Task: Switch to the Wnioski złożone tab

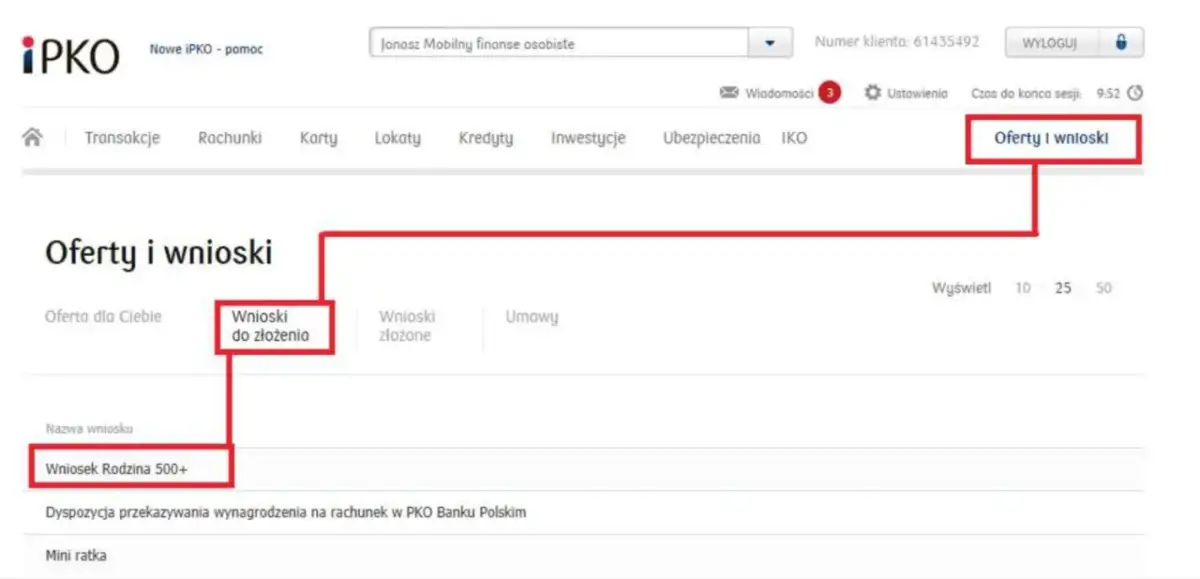Action: click(408, 325)
